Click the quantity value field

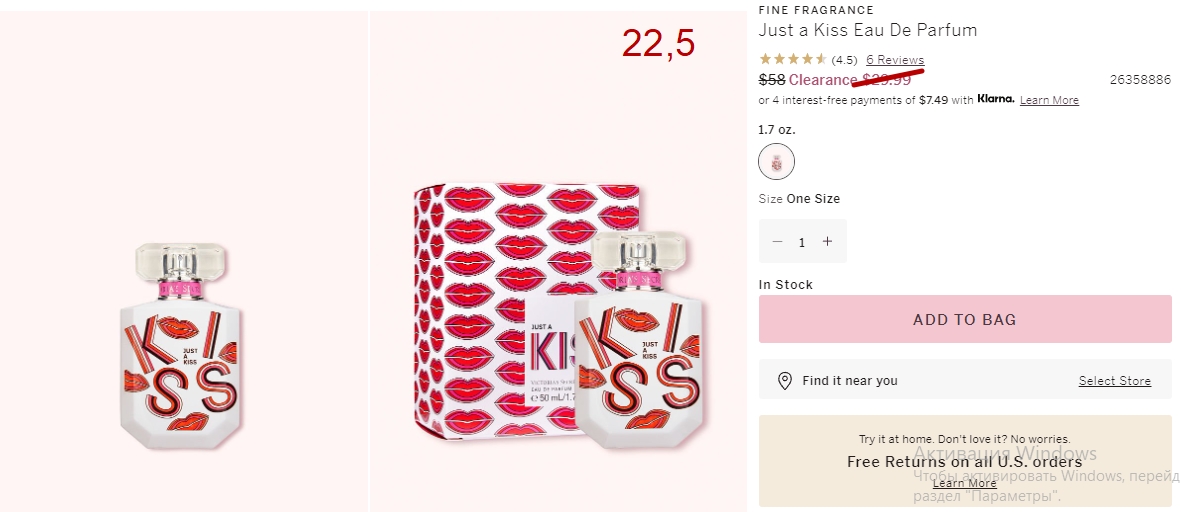(x=802, y=242)
